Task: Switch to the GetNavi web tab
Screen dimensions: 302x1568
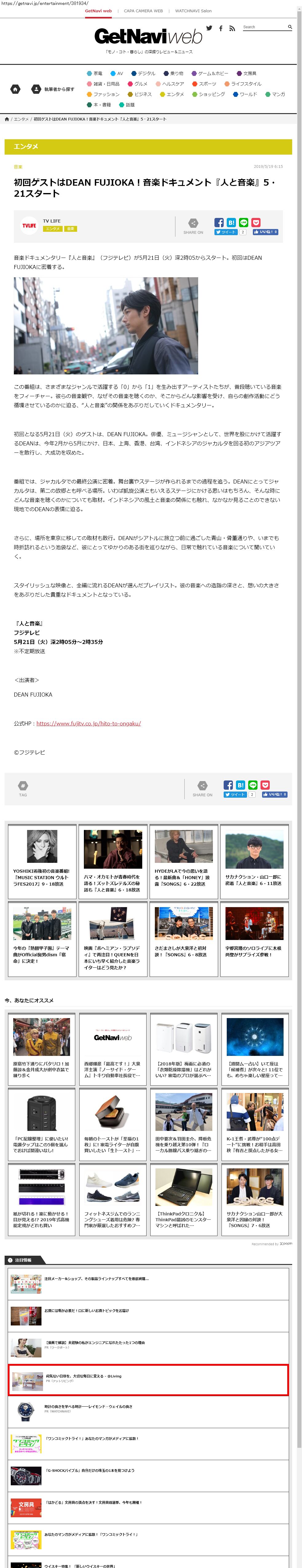Action: click(98, 11)
